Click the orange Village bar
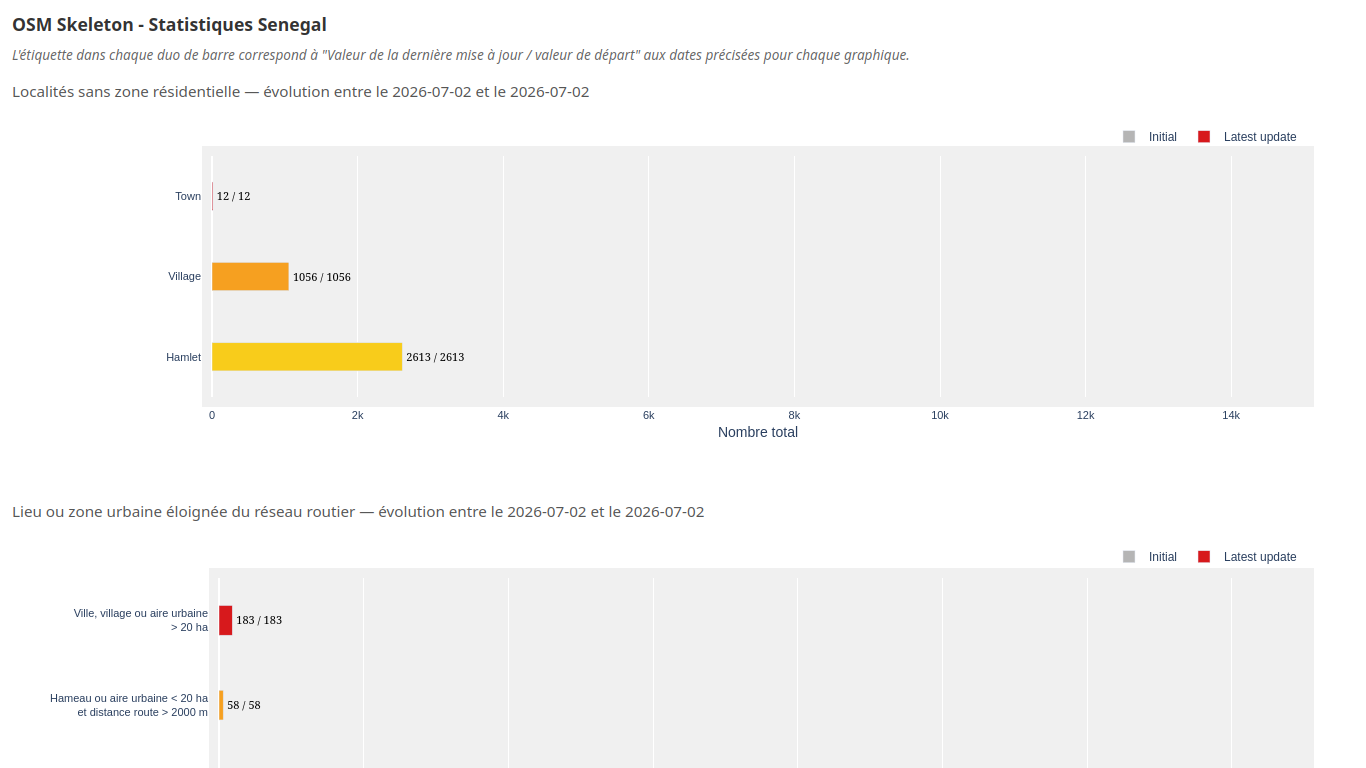 click(250, 277)
